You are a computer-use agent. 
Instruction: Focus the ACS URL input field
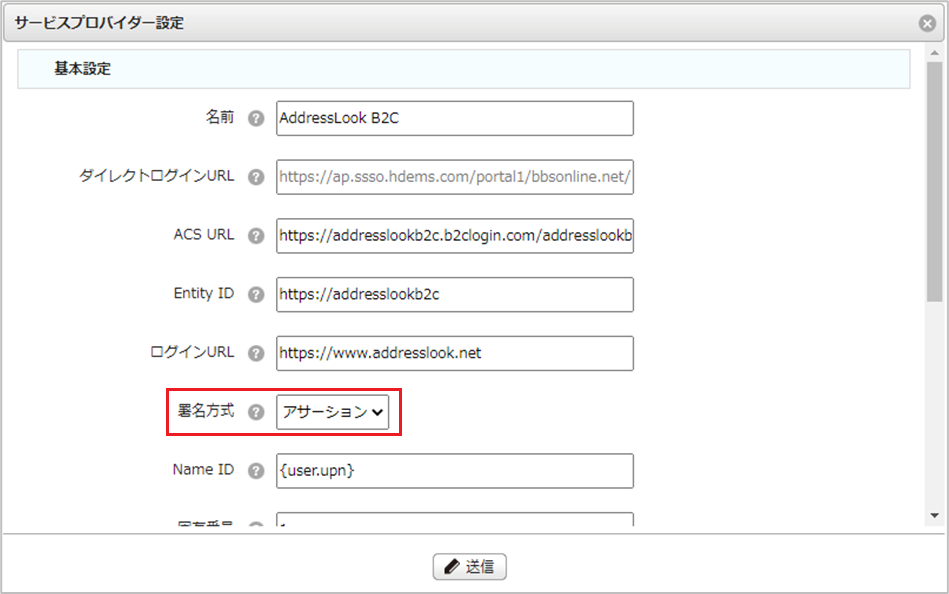click(455, 236)
